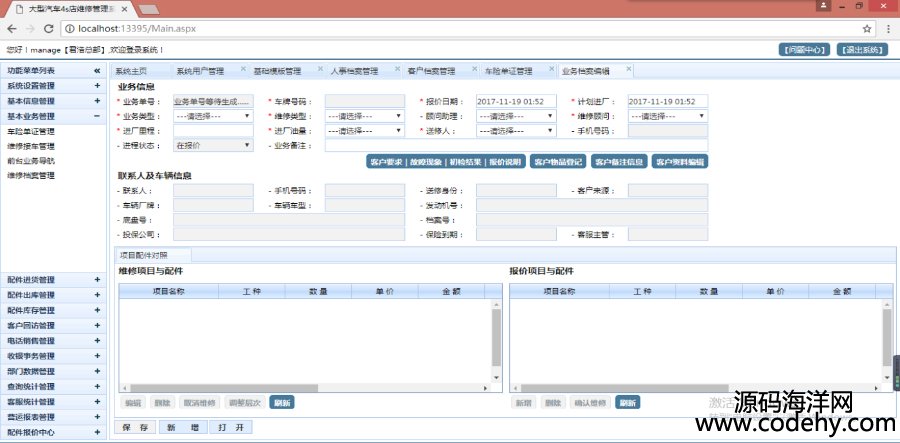This screenshot has width=900, height=443.
Task: Switch to the 人事档案管理 tab
Action: click(x=354, y=71)
